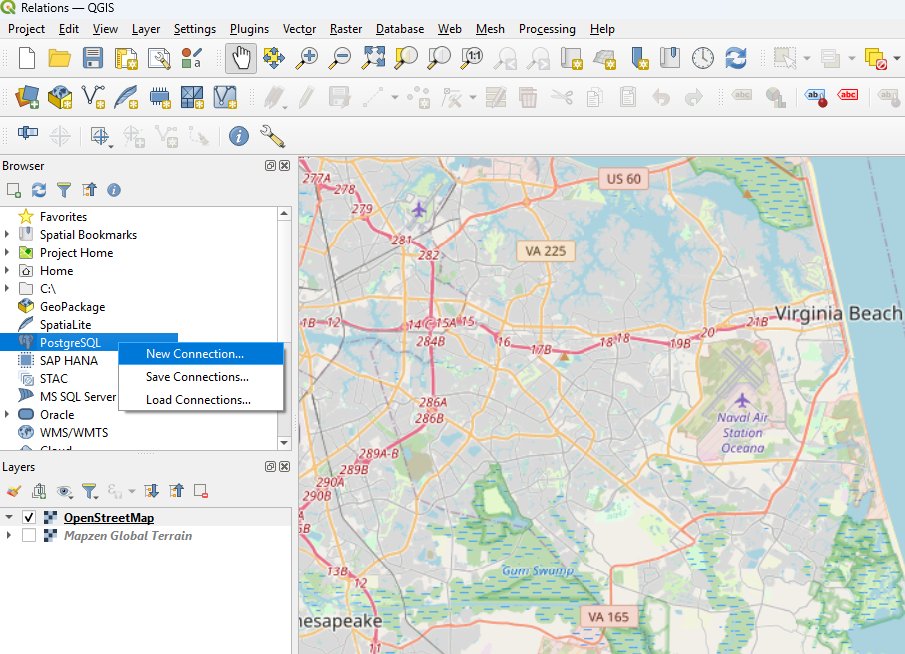Open the Database menu
Image resolution: width=905 pixels, height=654 pixels.
click(399, 29)
